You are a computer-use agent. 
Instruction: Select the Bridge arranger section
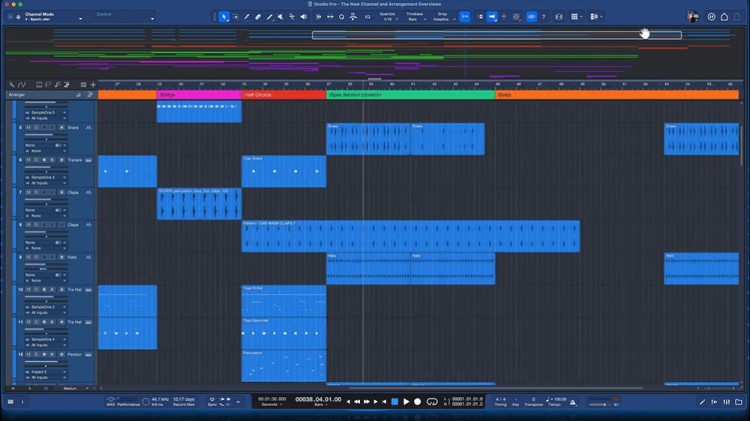[198, 94]
